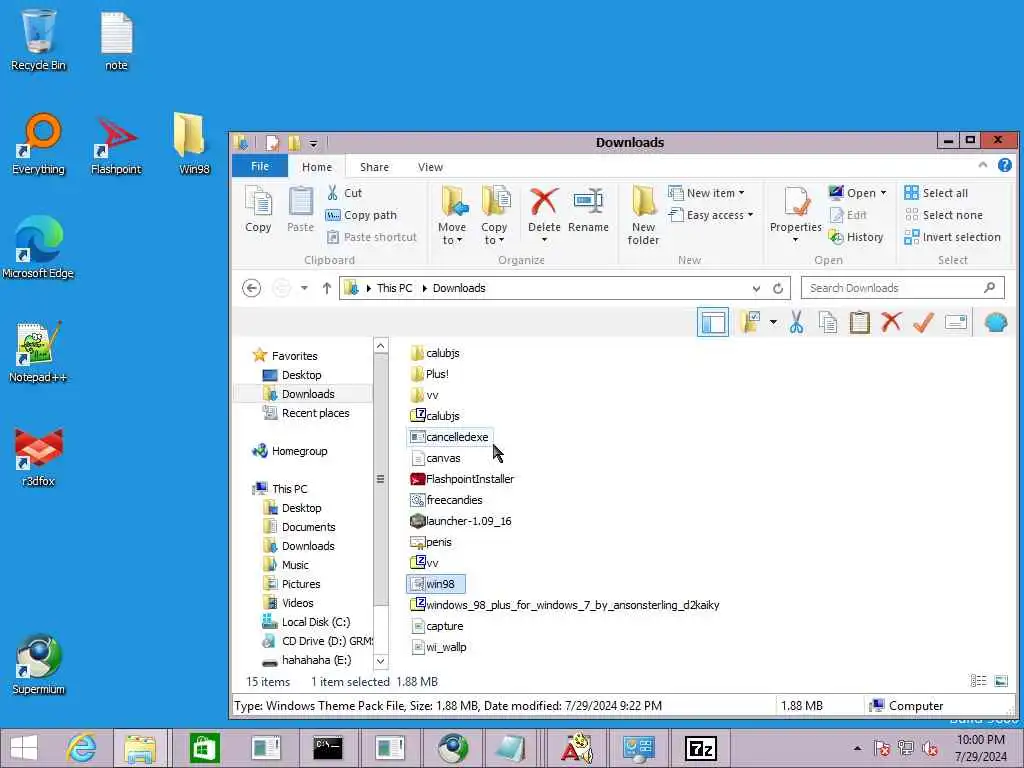Select Local Disk (C:) in navigation pane
This screenshot has height=768, width=1024.
click(306, 622)
